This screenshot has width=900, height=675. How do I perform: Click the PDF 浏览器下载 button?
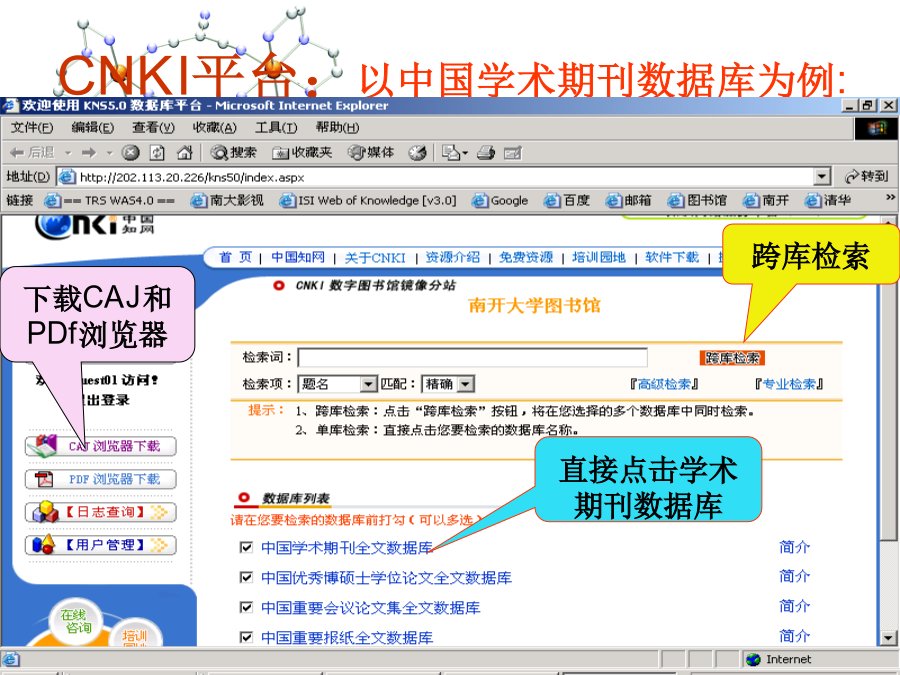[x=100, y=479]
